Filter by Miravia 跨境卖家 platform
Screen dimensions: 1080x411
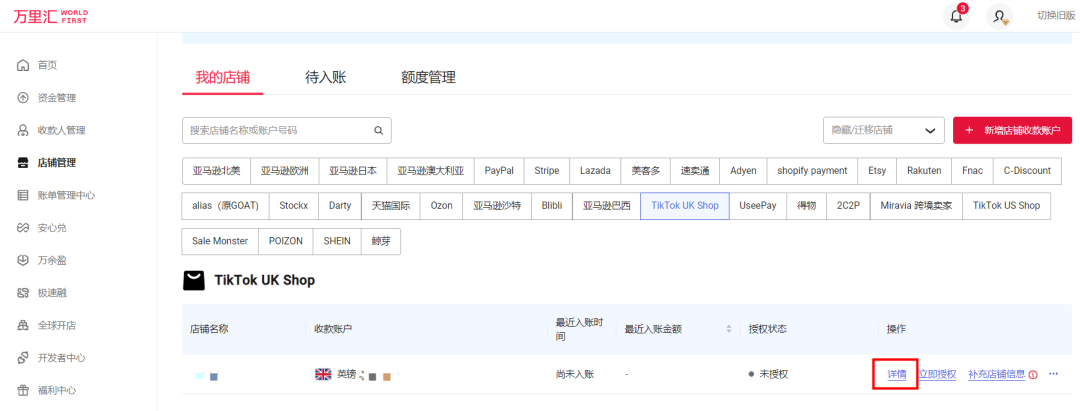point(916,206)
